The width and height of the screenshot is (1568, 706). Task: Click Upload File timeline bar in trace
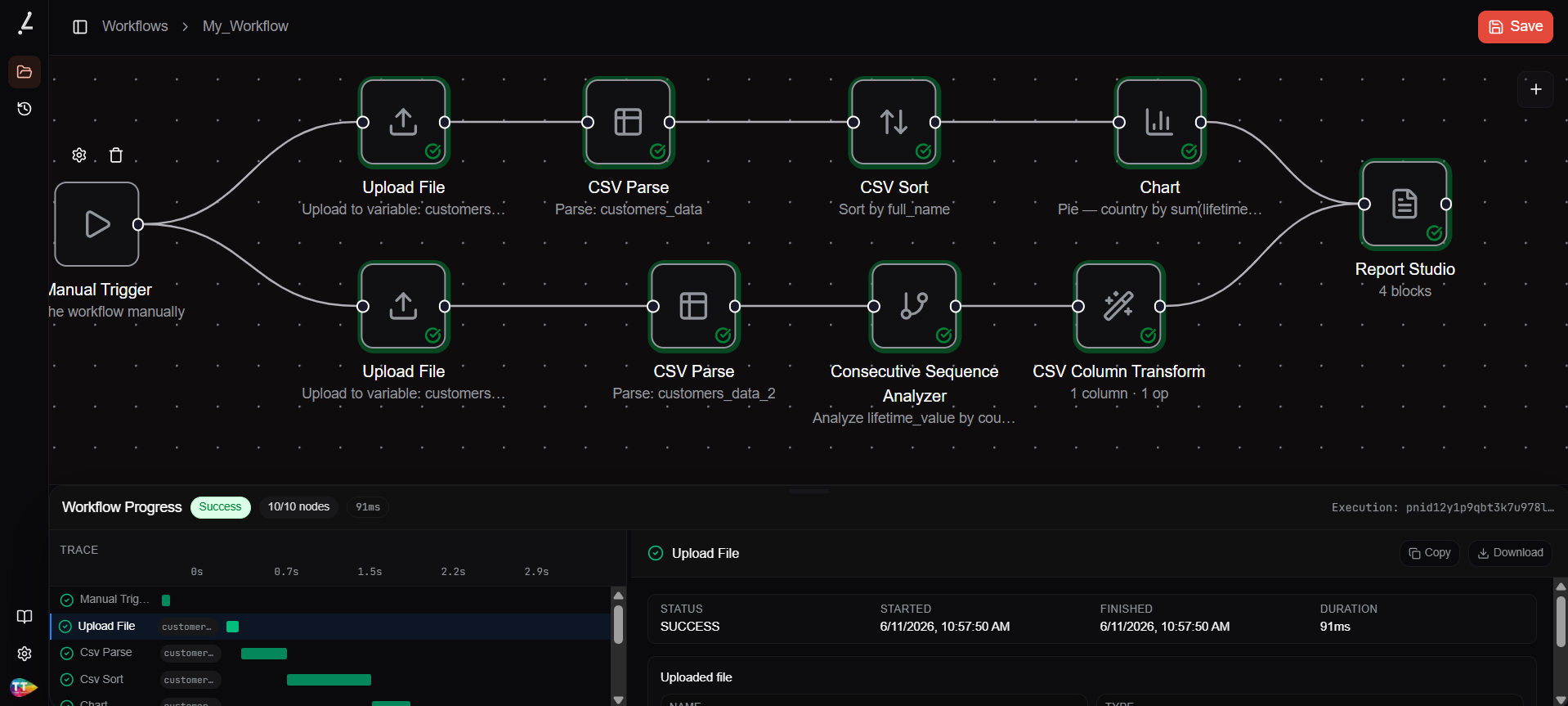pyautogui.click(x=232, y=627)
